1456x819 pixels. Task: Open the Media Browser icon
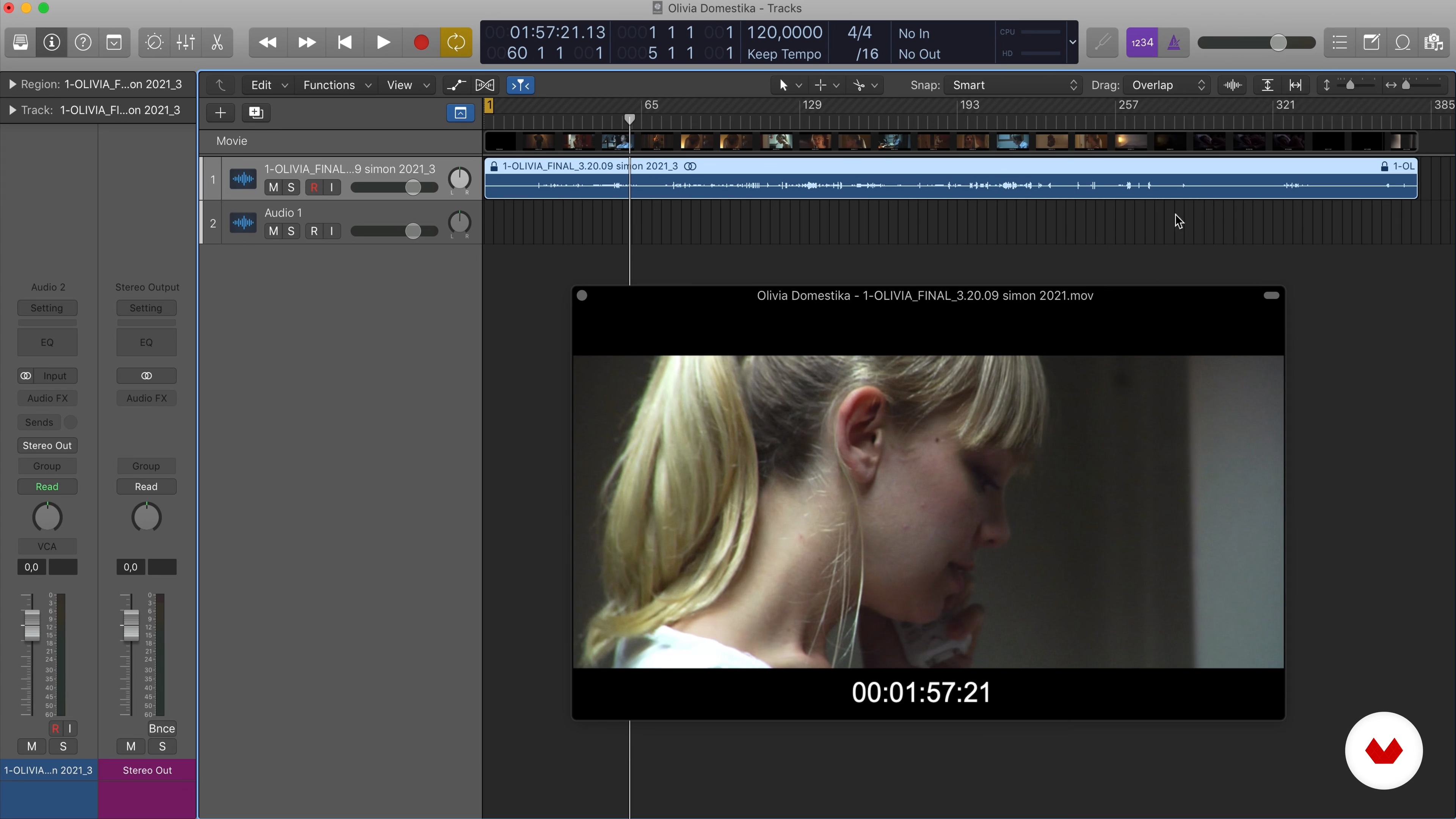point(1434,42)
